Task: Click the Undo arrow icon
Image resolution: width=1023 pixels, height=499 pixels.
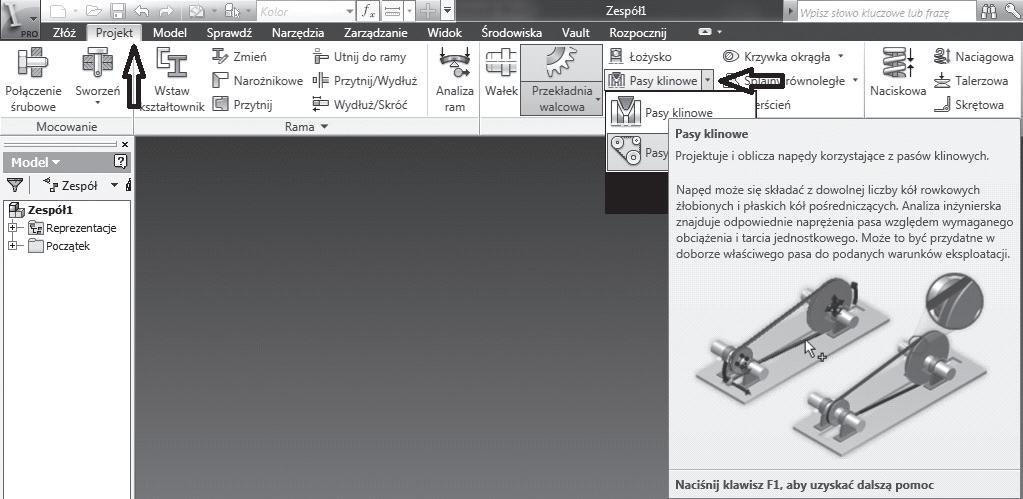Action: [142, 12]
